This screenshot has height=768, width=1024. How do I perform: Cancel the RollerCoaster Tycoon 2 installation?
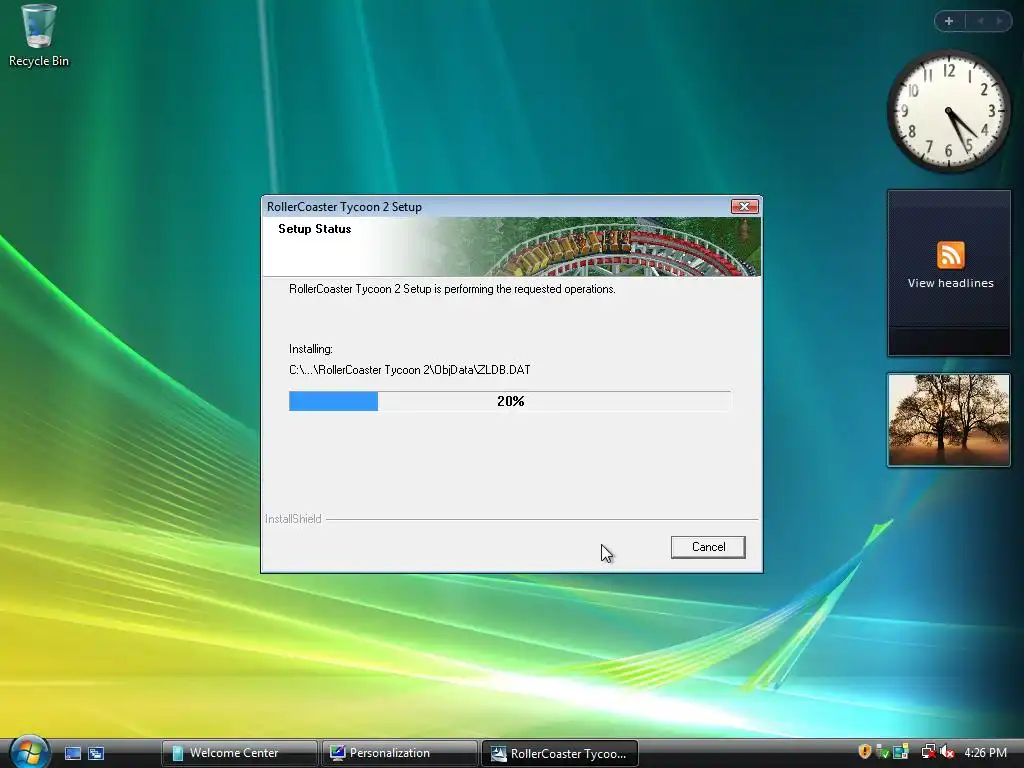pyautogui.click(x=708, y=547)
